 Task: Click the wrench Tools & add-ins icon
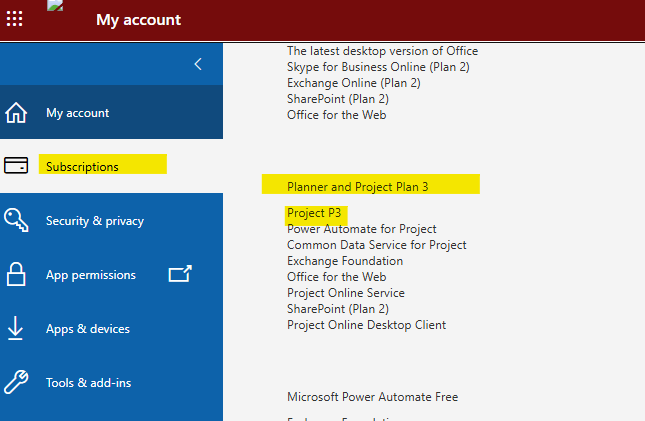click(x=16, y=382)
